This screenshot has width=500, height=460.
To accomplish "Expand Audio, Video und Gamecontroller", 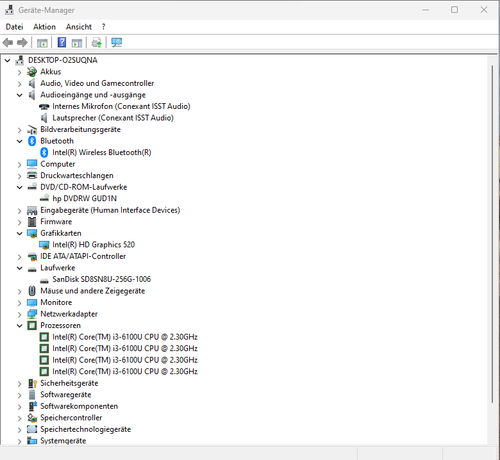I will pyautogui.click(x=20, y=84).
